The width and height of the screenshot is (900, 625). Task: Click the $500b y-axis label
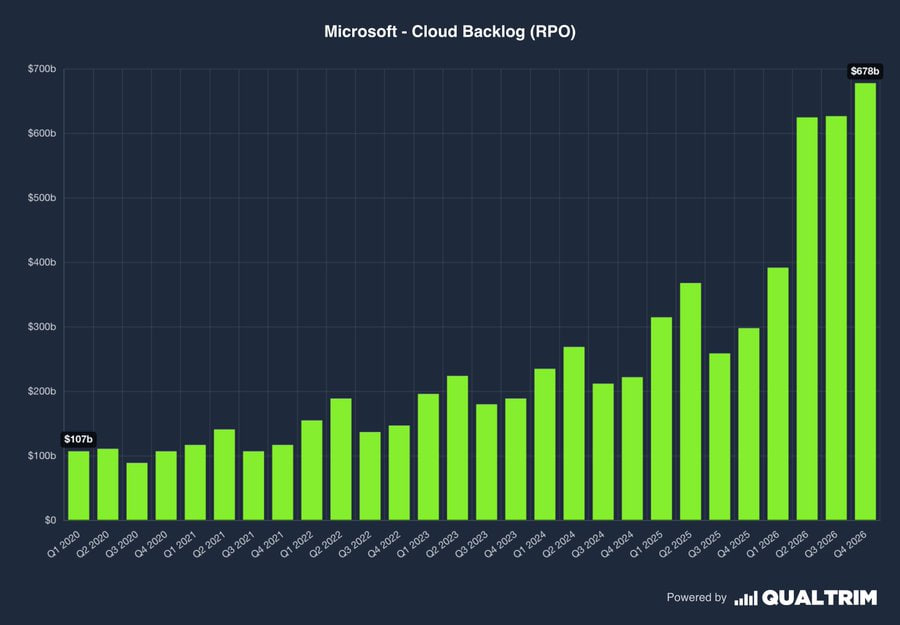[42, 198]
